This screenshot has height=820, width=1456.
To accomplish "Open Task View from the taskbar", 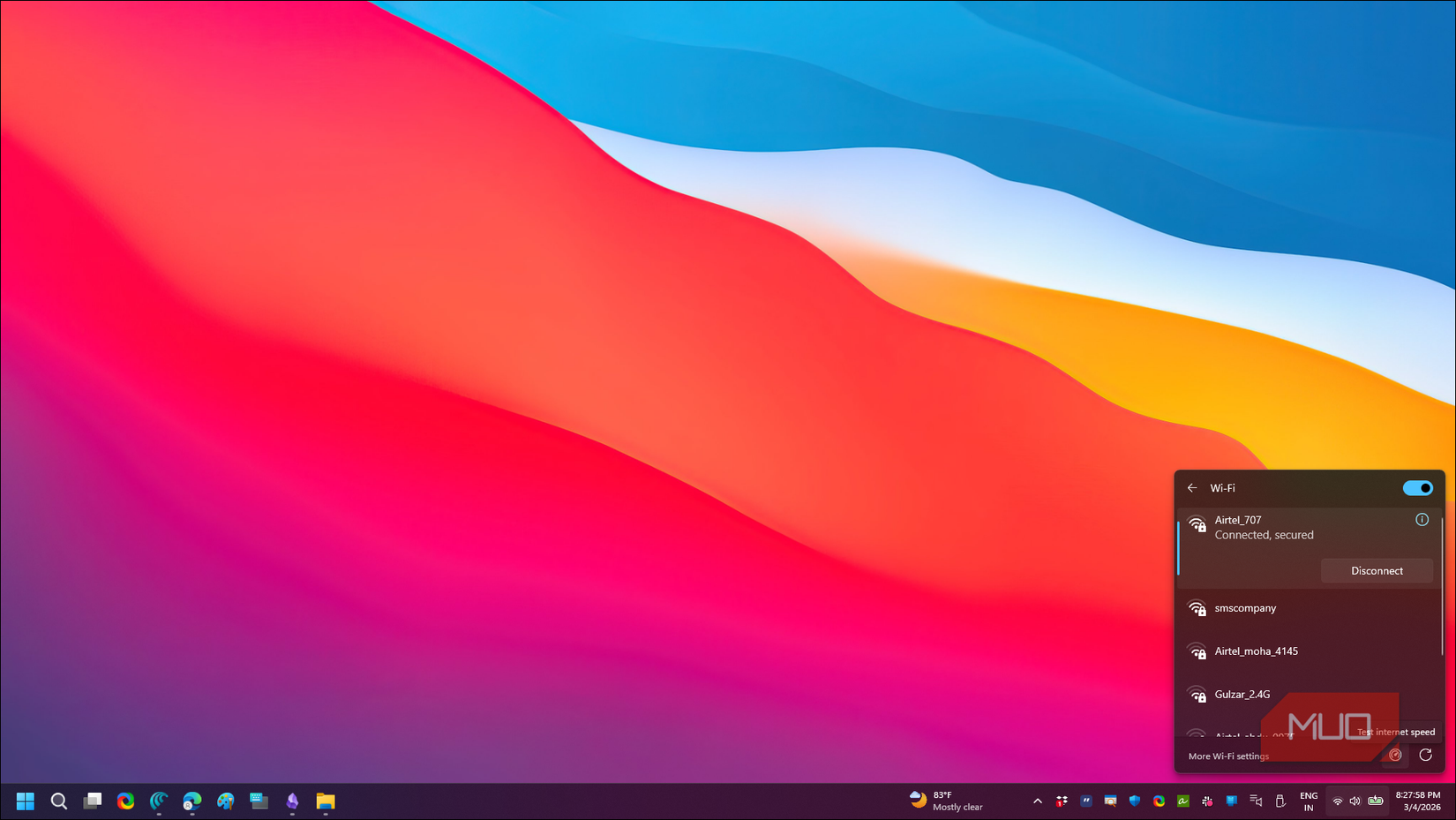I will point(93,801).
